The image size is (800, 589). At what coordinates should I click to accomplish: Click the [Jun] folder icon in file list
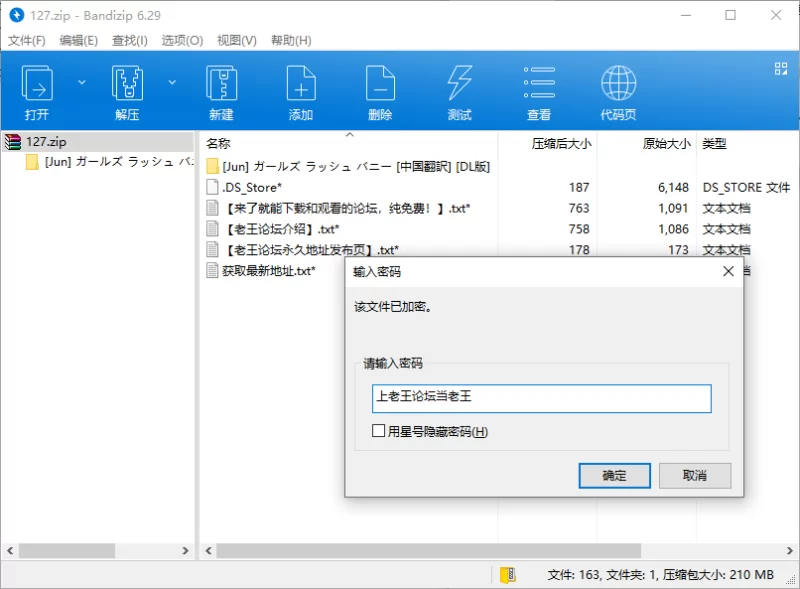(x=213, y=166)
